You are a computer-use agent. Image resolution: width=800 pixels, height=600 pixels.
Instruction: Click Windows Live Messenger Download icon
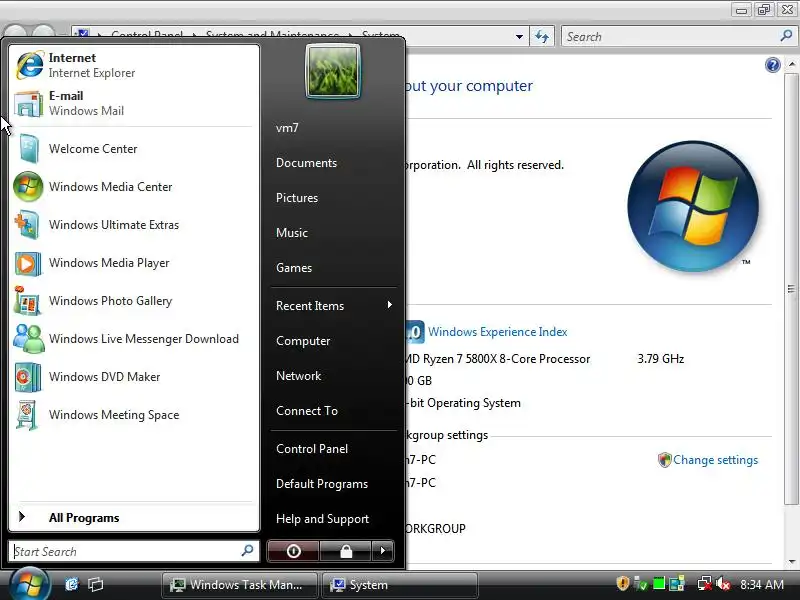(x=29, y=339)
